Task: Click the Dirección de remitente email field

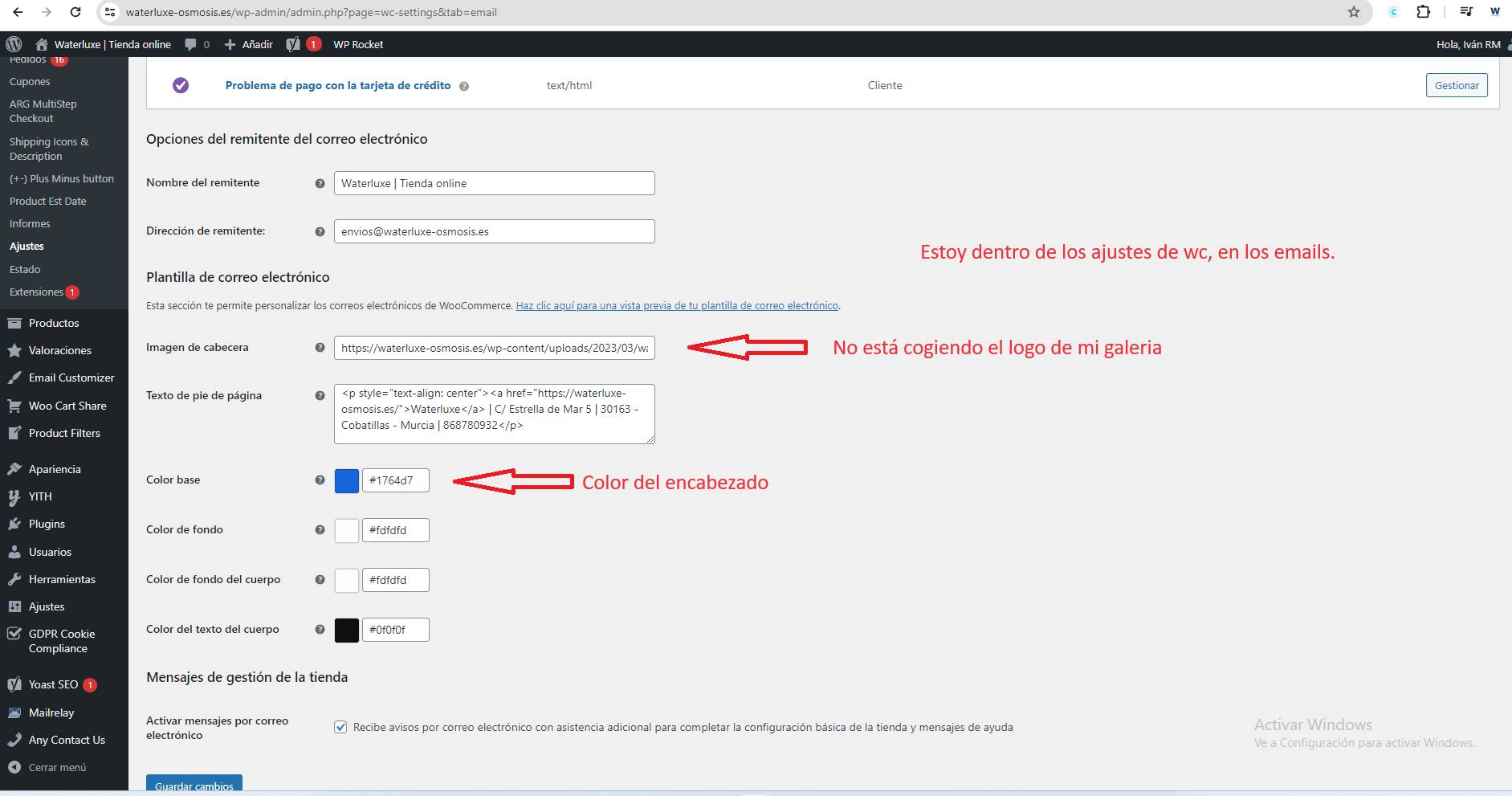Action: [495, 231]
